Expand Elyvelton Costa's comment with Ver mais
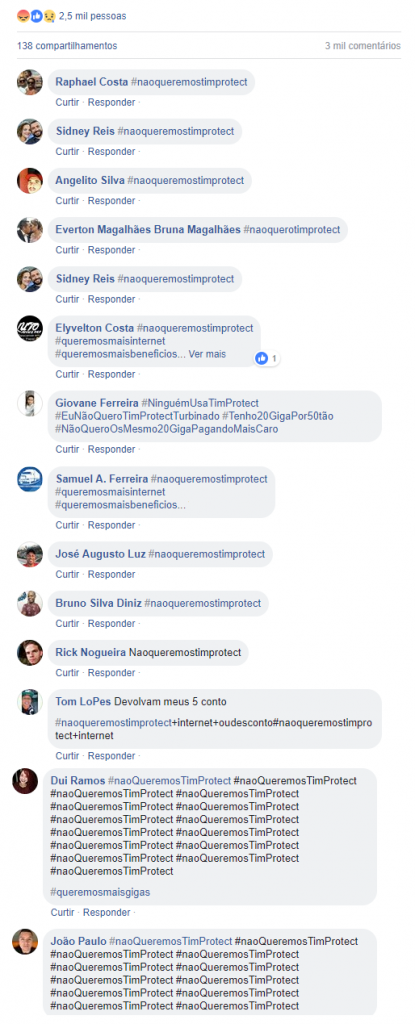 [x=207, y=355]
